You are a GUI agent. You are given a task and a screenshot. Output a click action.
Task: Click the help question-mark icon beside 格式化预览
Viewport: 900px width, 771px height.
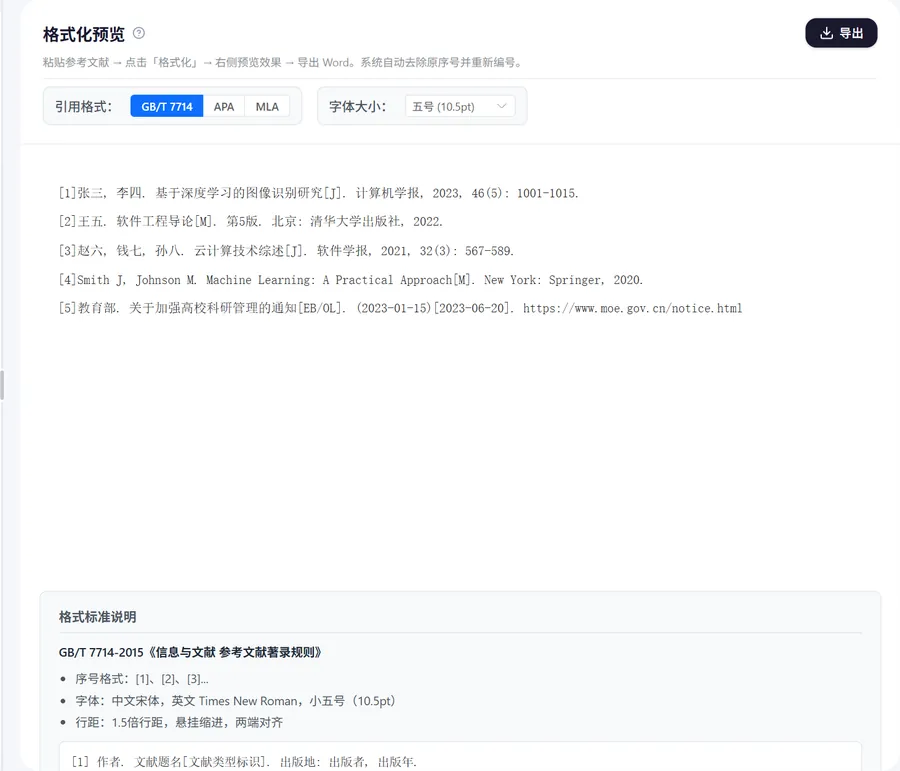coord(139,33)
